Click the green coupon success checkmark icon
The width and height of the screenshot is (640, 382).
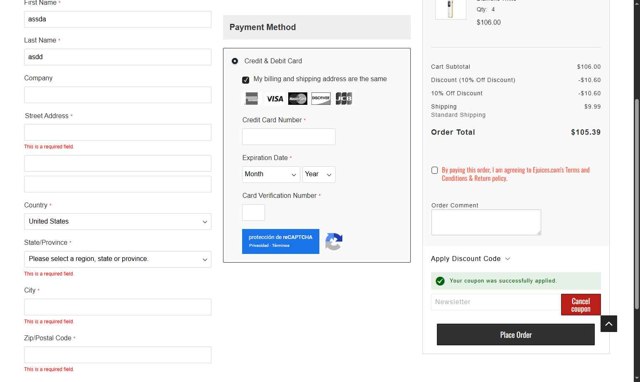440,281
